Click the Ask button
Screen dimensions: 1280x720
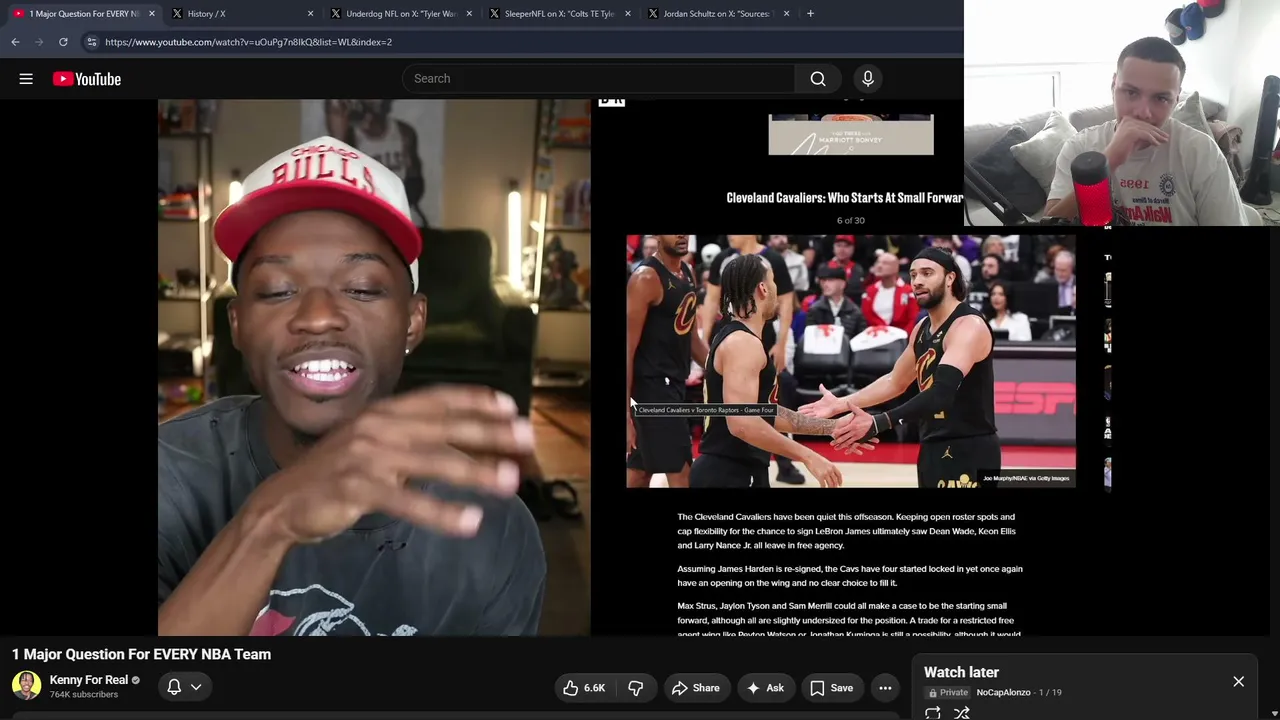pyautogui.click(x=765, y=688)
